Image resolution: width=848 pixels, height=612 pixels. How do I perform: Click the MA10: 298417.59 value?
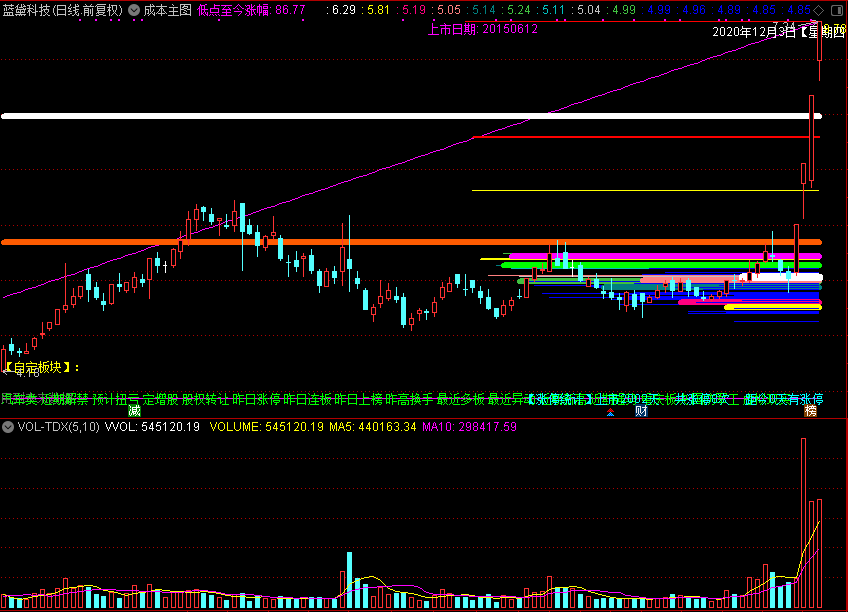[469, 427]
